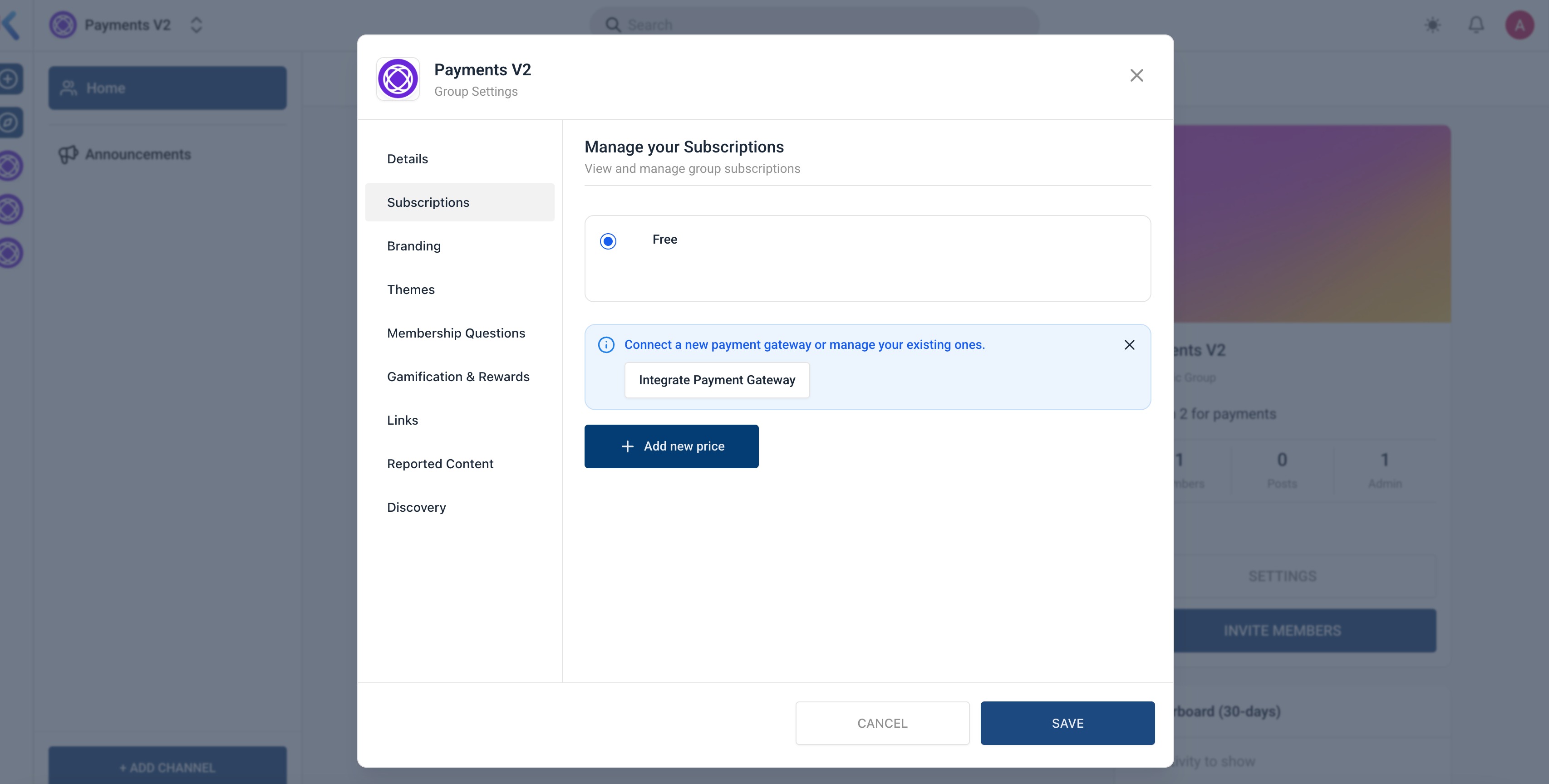Select the Free subscription radio button

tap(608, 241)
